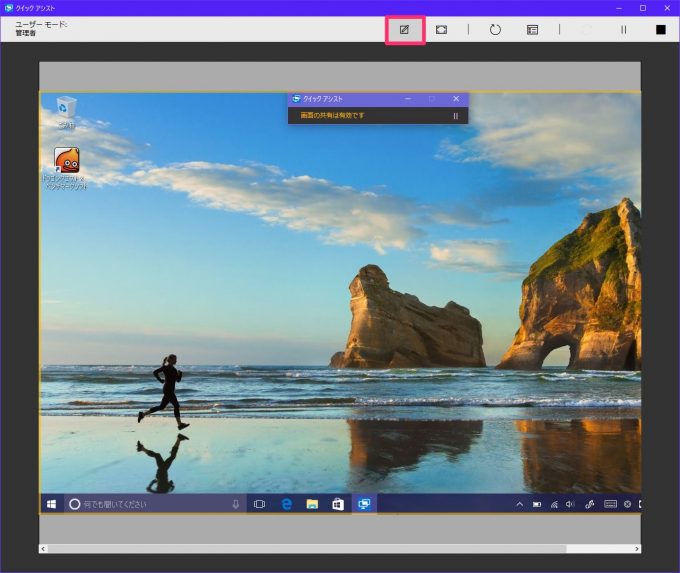Open Task Manager from the toolbar
Viewport: 680px width, 573px height.
coord(532,29)
